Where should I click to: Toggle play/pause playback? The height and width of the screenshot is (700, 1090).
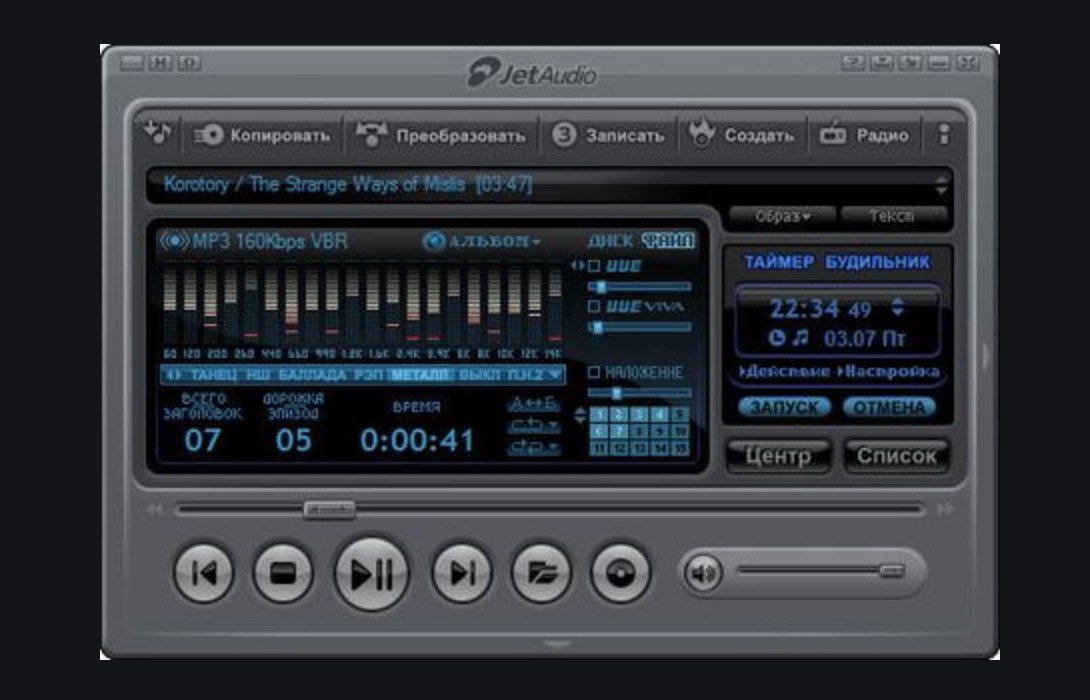[x=372, y=574]
